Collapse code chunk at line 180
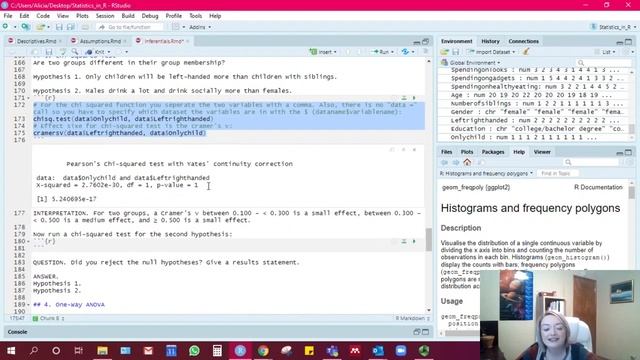The height and width of the screenshot is (360, 640). click(x=28, y=242)
